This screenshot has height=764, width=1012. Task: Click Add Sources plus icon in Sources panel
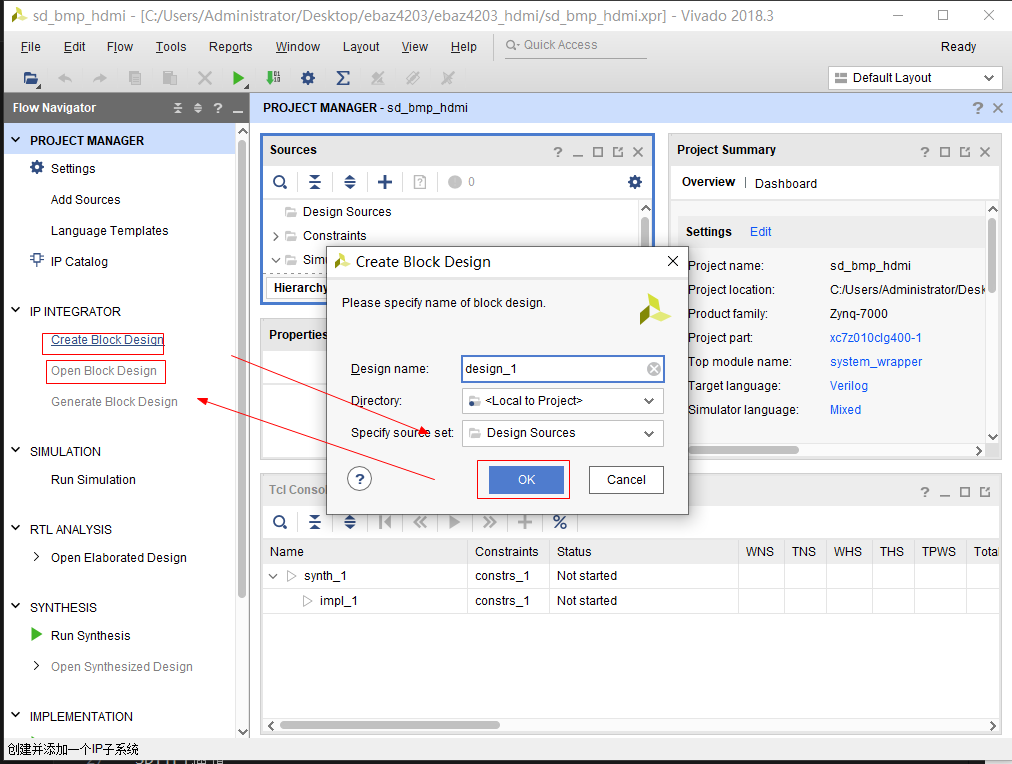pyautogui.click(x=385, y=182)
